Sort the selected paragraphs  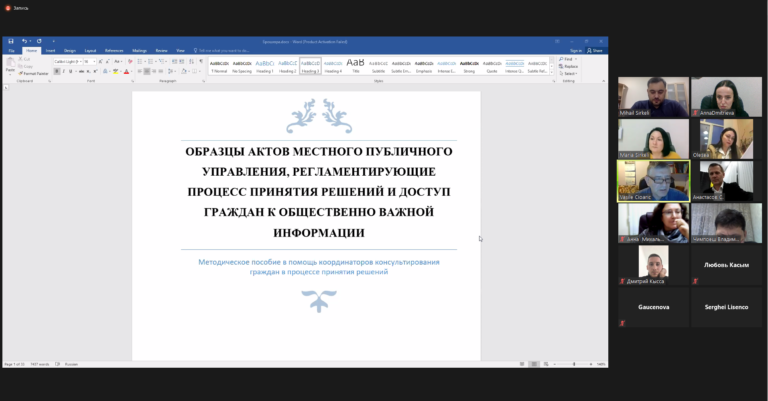(192, 62)
